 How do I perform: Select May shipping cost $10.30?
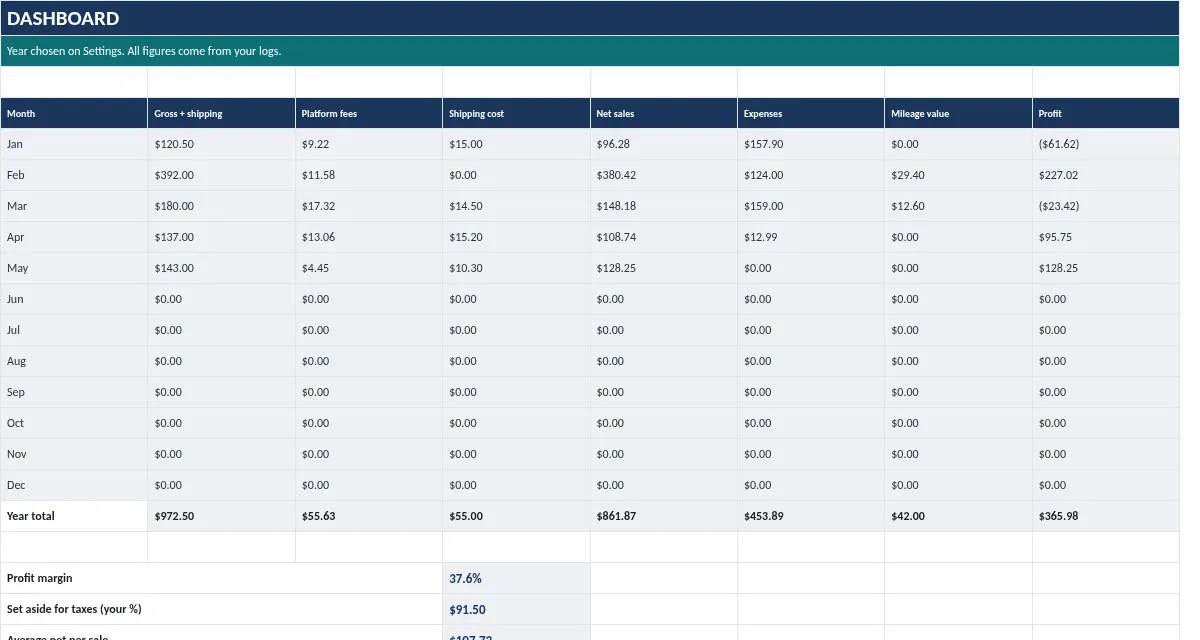(x=516, y=268)
